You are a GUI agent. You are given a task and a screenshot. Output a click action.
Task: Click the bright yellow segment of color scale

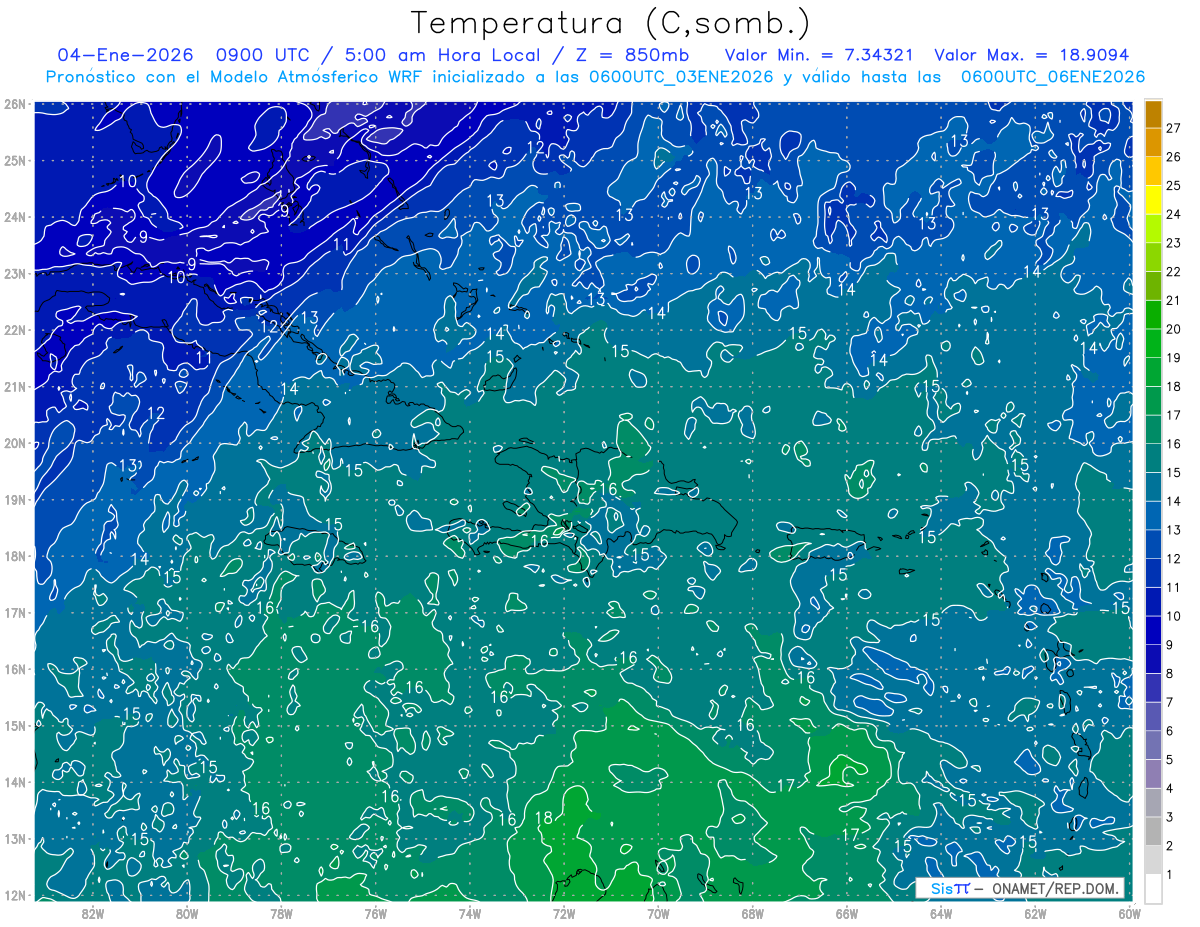click(1153, 201)
